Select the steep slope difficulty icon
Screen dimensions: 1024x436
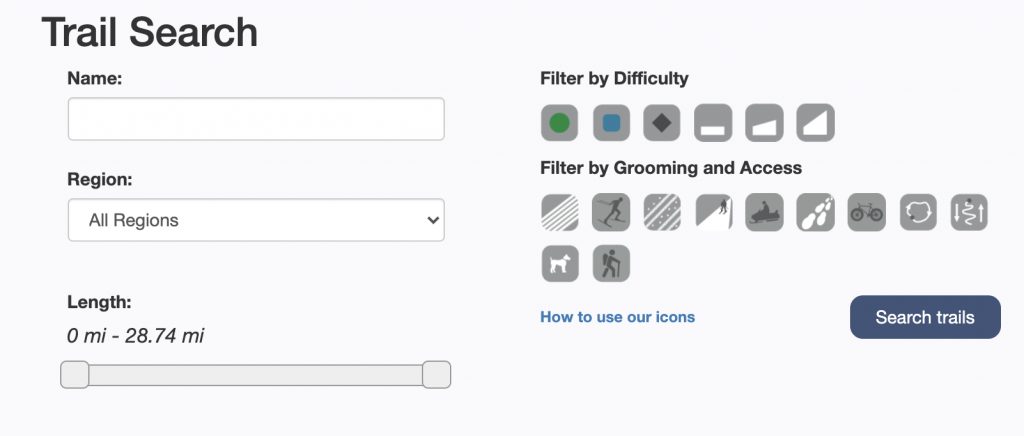pyautogui.click(x=816, y=123)
